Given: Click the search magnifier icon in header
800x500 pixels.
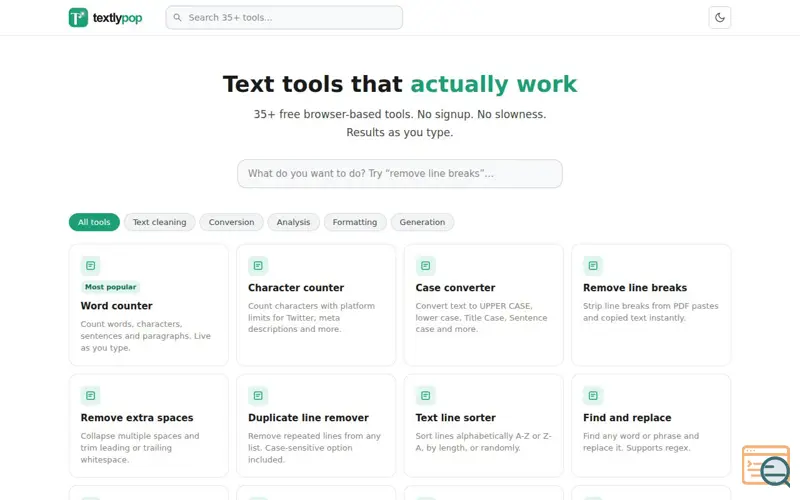Looking at the screenshot, I should click(x=177, y=17).
